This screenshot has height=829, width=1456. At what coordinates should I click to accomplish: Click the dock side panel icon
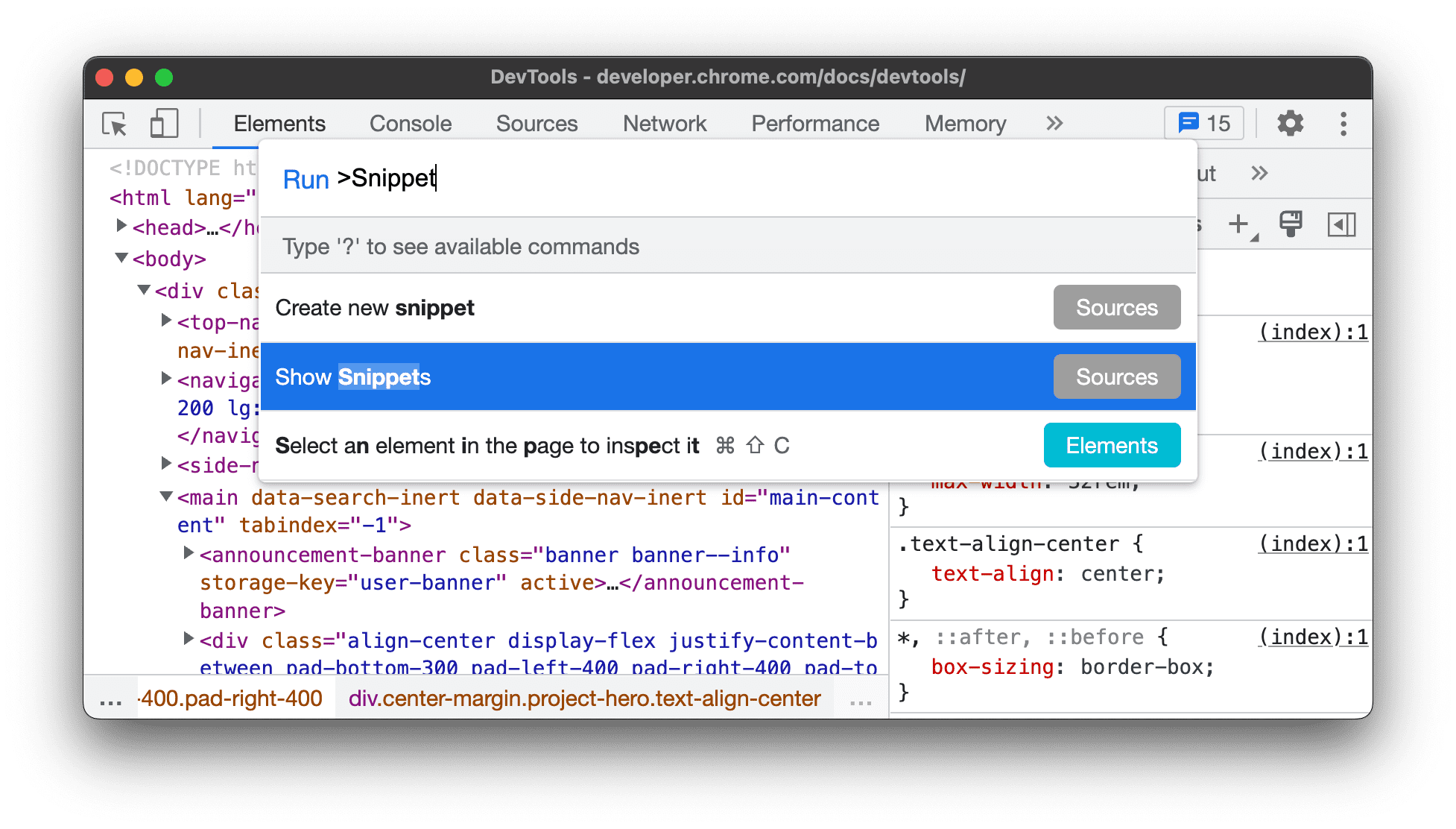click(1343, 223)
